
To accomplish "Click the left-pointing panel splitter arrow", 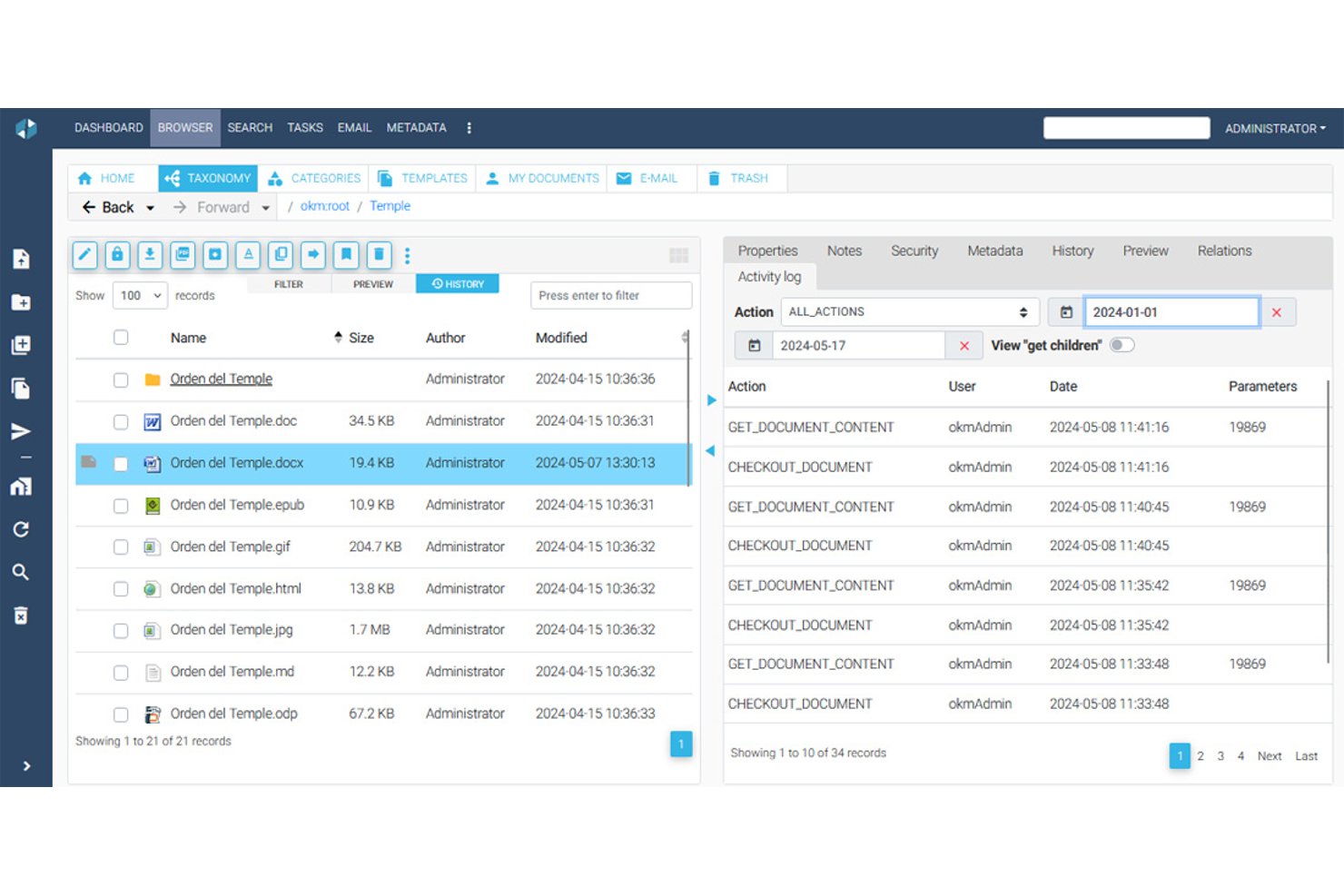I will click(x=710, y=451).
